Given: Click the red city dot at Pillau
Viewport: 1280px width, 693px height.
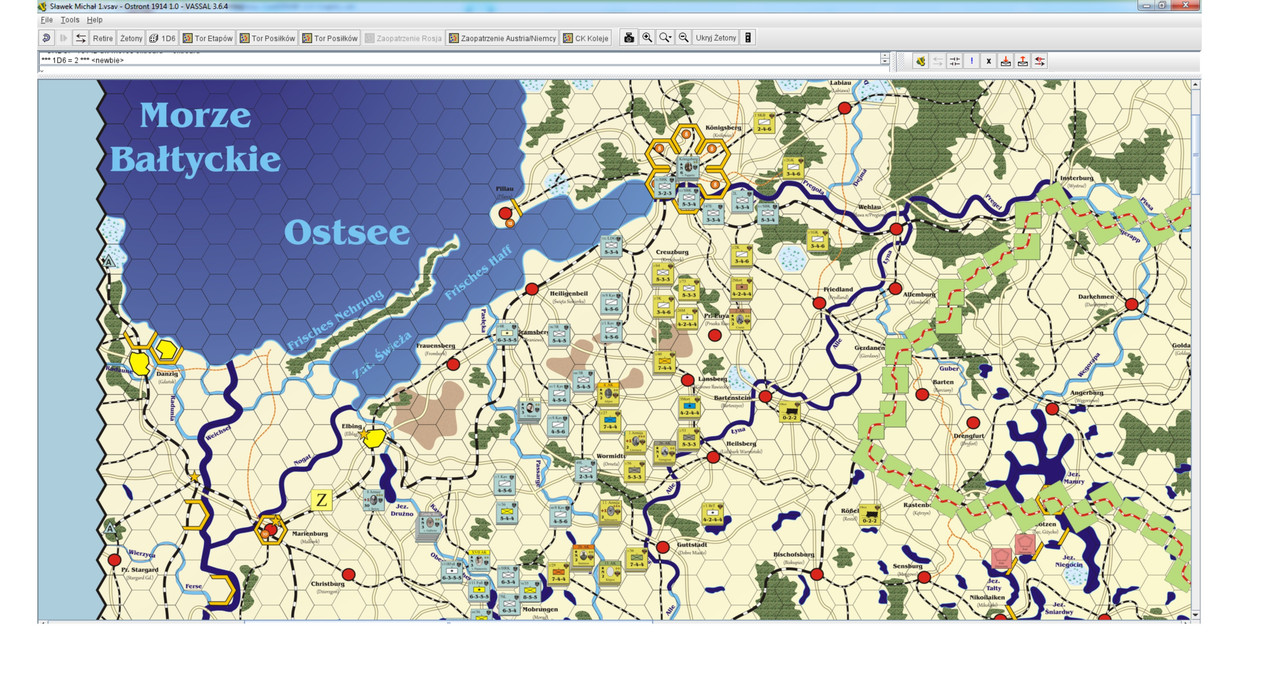Looking at the screenshot, I should [505, 213].
